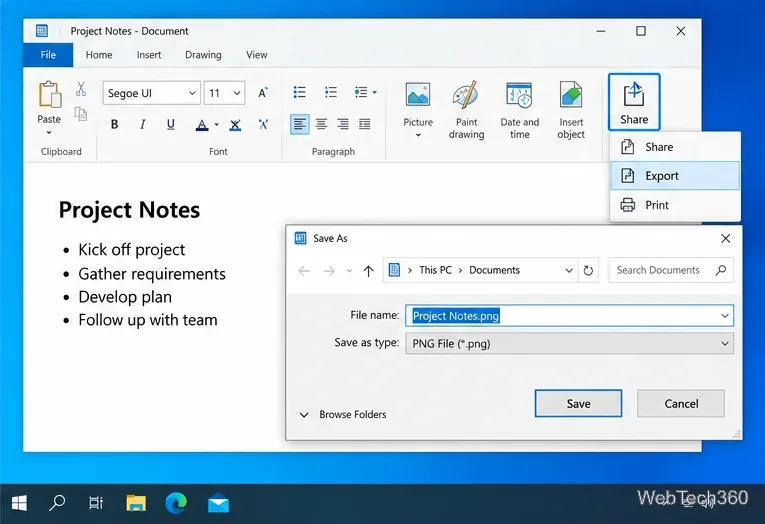
Task: Switch to the Home tab
Action: pyautogui.click(x=99, y=55)
